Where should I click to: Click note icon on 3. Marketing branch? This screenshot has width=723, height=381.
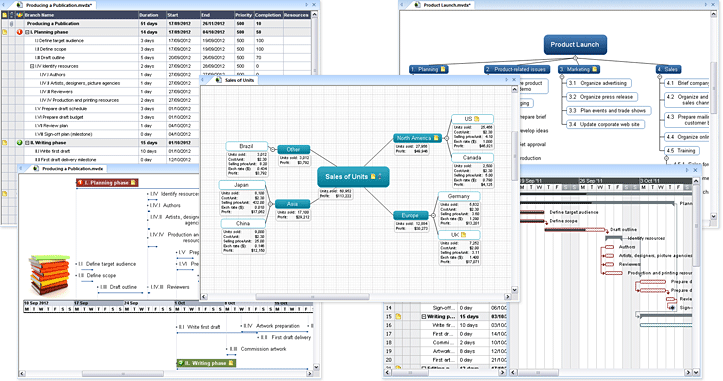coord(595,69)
